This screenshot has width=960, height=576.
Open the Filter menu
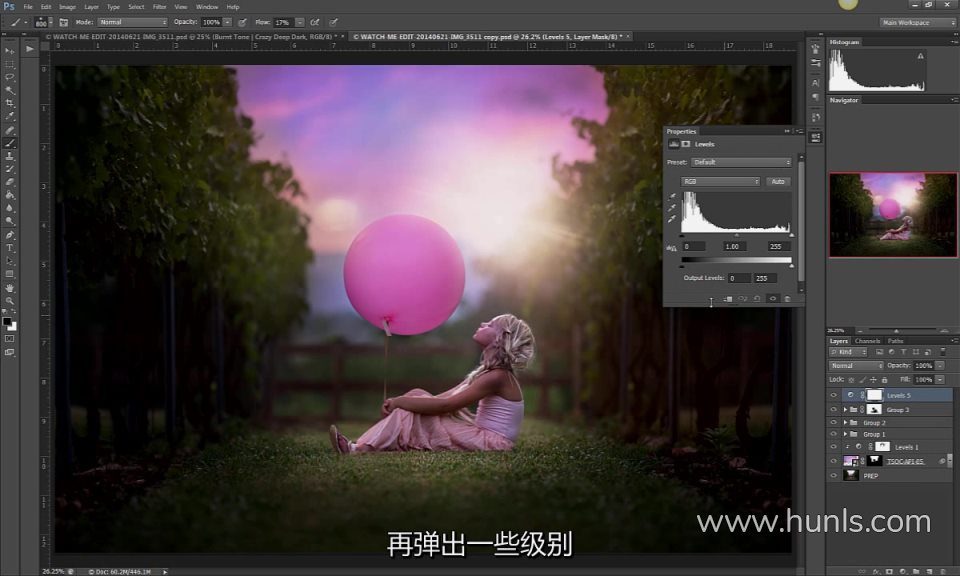click(160, 7)
